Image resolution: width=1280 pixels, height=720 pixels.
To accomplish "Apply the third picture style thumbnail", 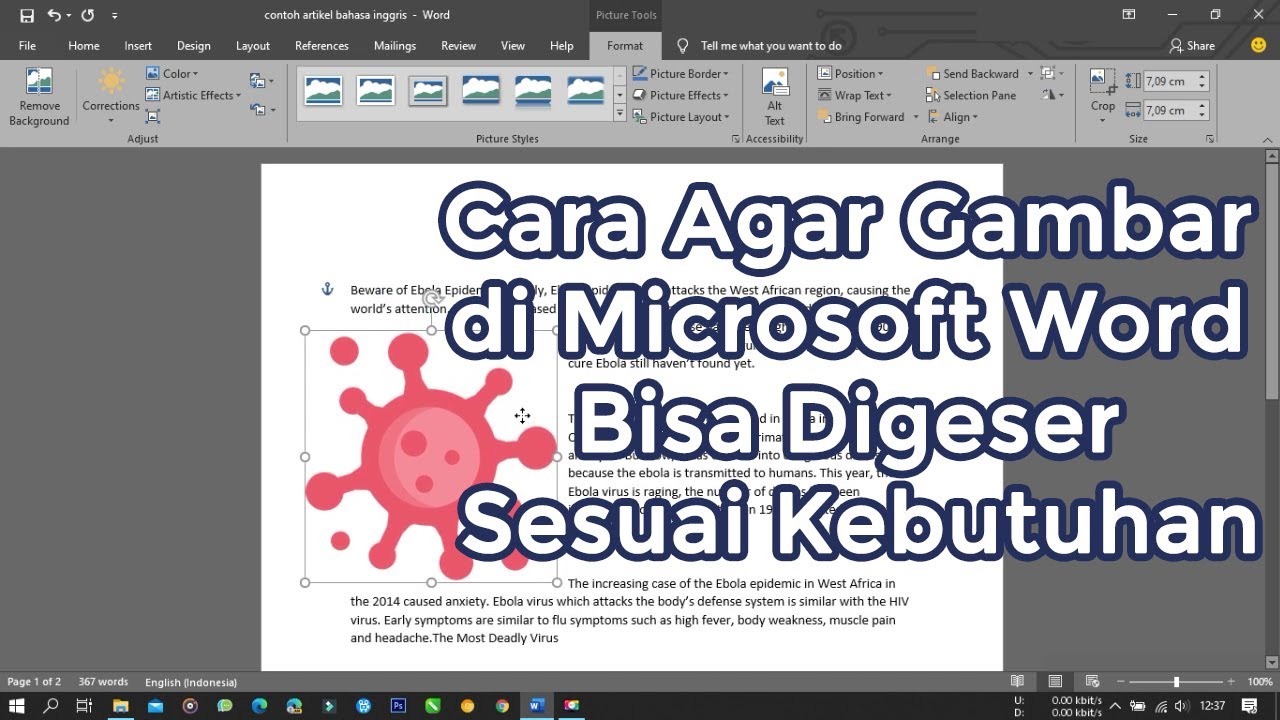I will [x=428, y=91].
